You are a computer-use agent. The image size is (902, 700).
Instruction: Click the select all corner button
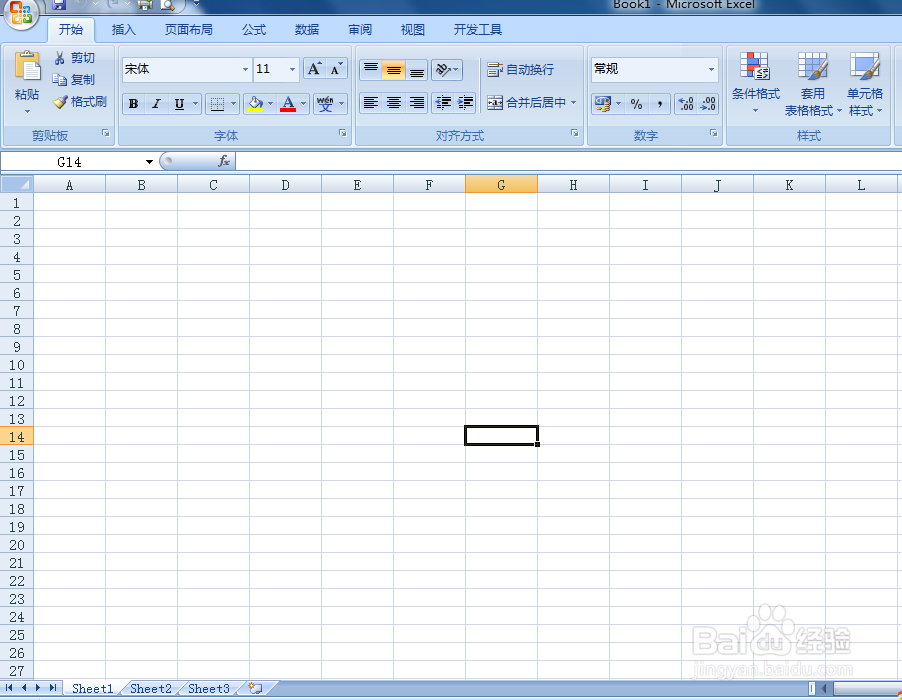coord(17,184)
